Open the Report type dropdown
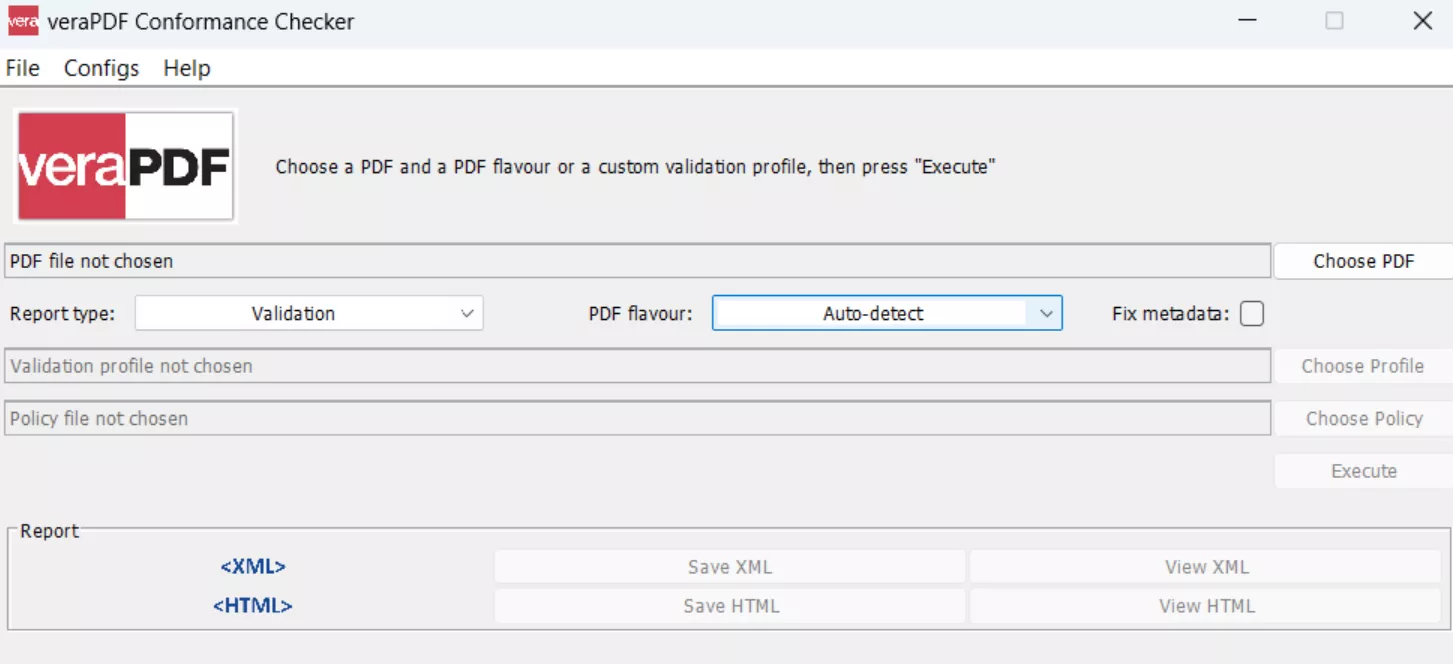 pos(309,313)
